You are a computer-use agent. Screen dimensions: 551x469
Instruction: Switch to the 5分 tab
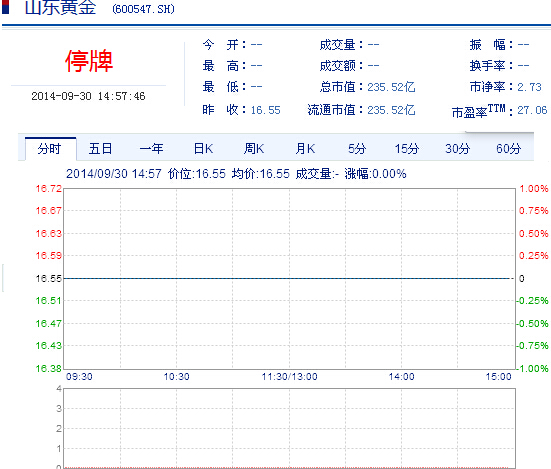[357, 149]
